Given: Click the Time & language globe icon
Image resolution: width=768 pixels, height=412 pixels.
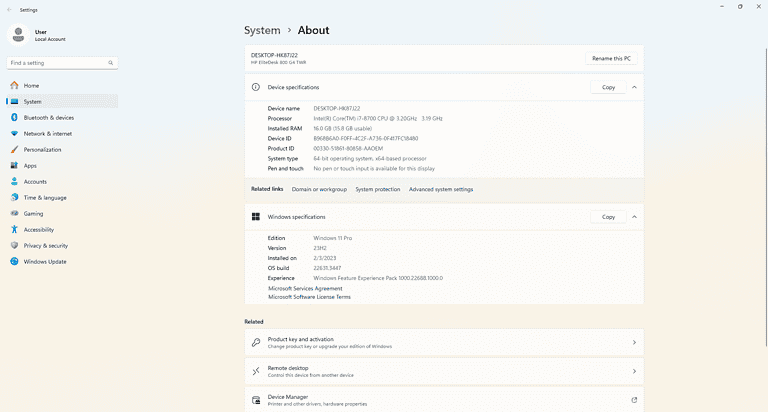Looking at the screenshot, I should (14, 197).
